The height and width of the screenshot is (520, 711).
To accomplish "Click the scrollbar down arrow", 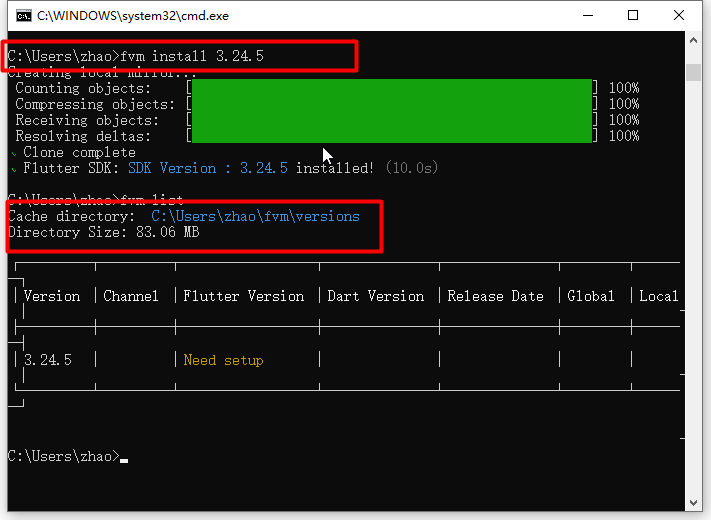I will click(693, 503).
